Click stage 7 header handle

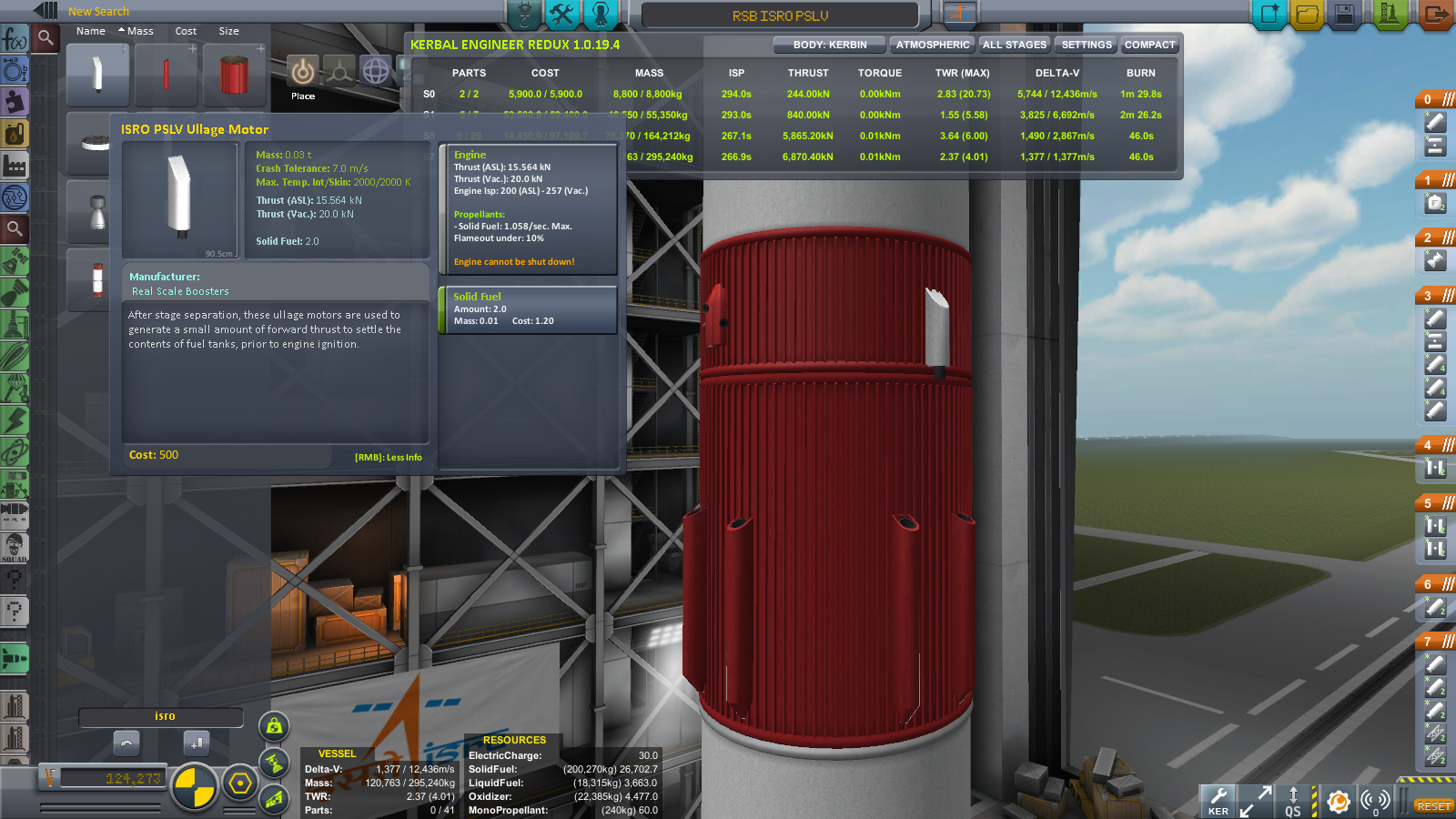pos(1435,642)
